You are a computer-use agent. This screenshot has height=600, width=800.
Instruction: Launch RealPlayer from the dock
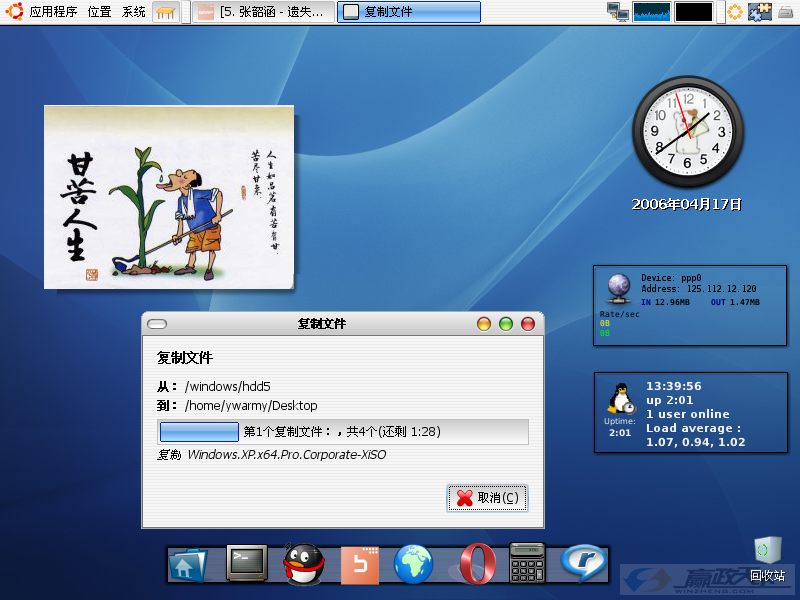click(x=584, y=563)
